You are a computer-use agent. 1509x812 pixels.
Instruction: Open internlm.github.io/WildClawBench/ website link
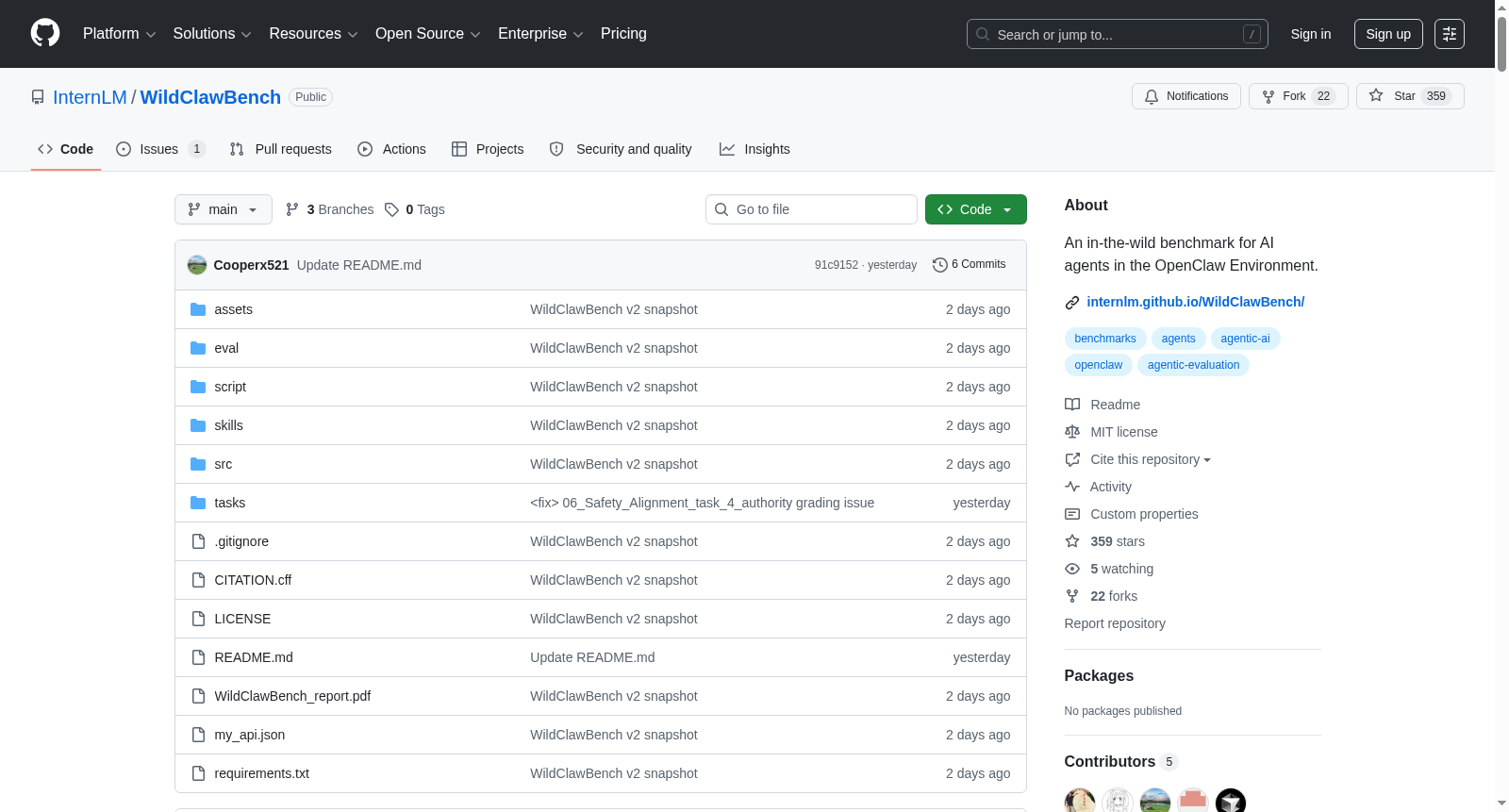1195,302
